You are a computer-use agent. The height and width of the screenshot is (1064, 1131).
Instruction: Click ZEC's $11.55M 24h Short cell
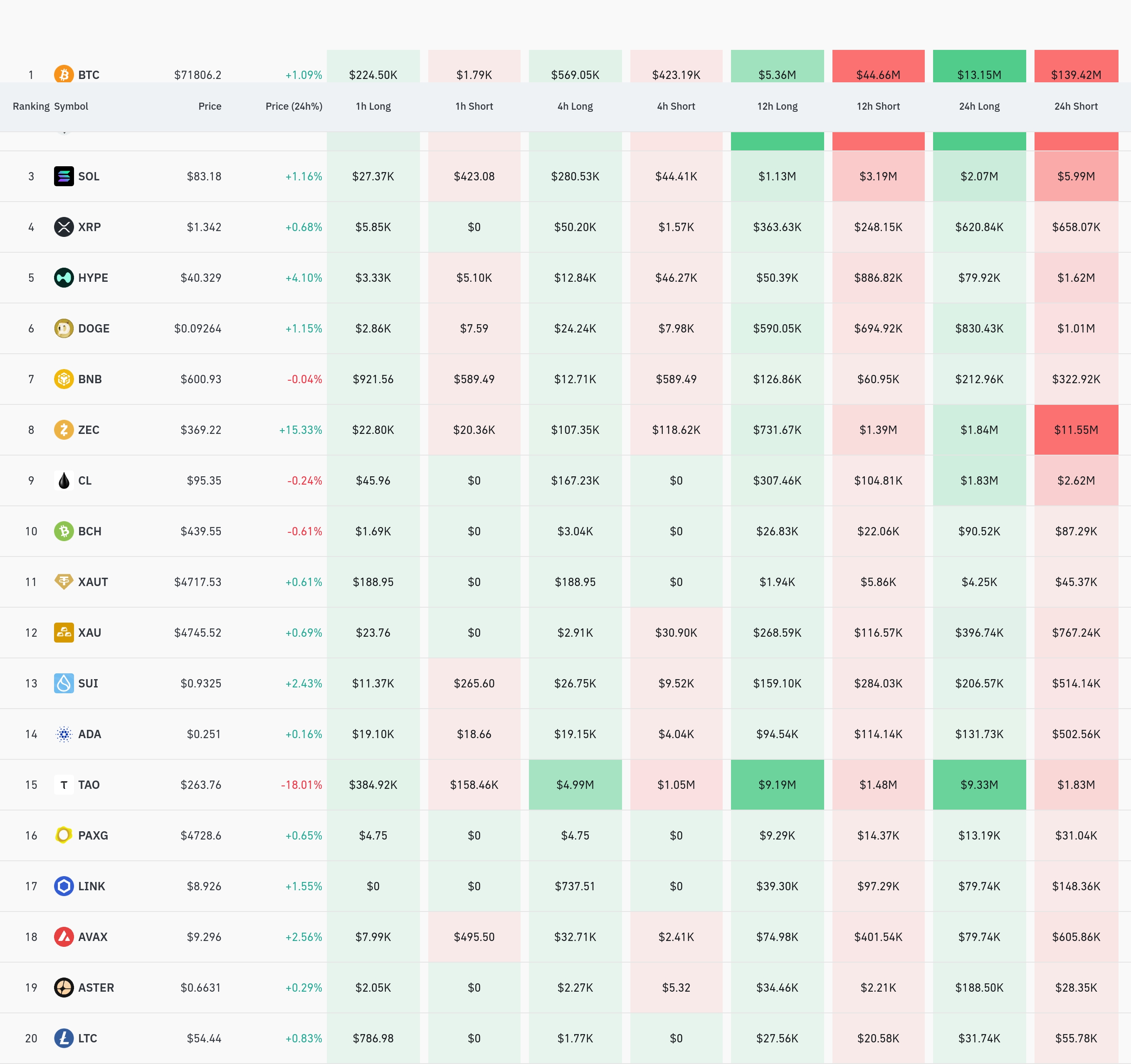tap(1076, 430)
